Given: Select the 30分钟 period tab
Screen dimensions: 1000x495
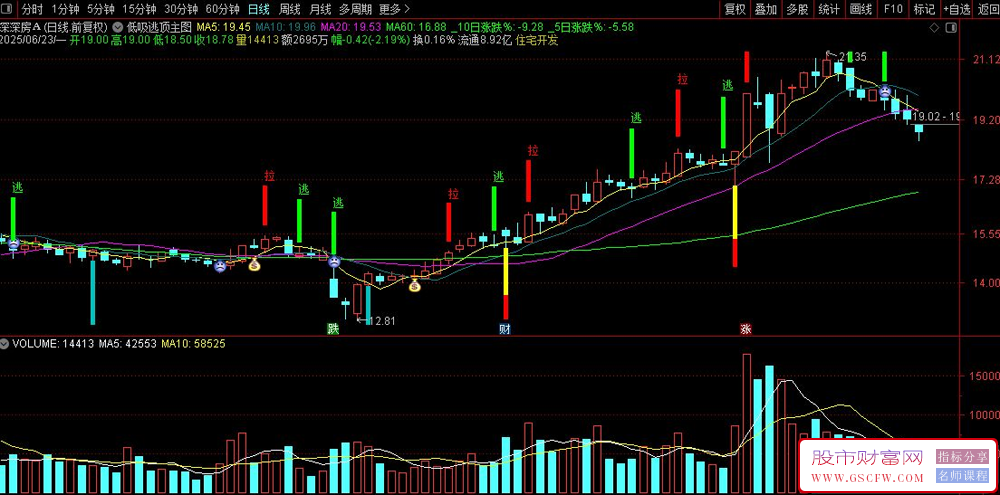Looking at the screenshot, I should [x=181, y=9].
